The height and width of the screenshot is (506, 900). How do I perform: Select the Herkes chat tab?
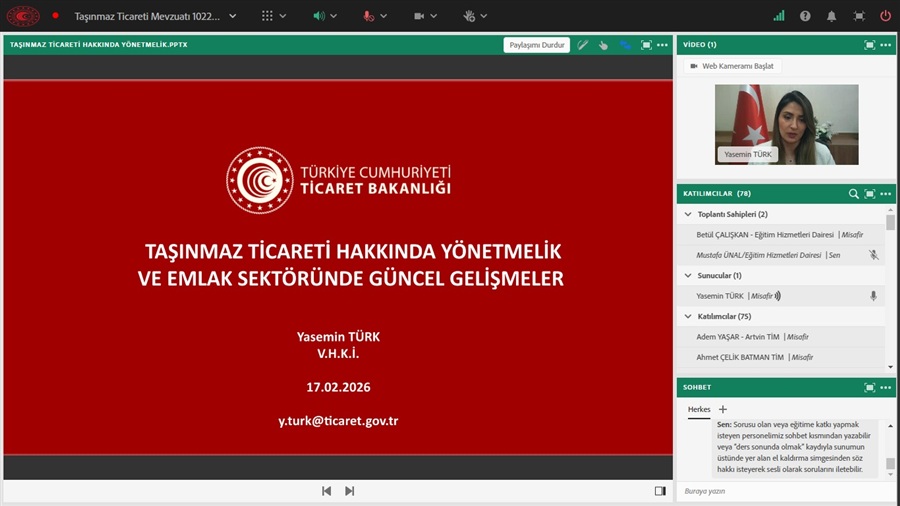(699, 409)
